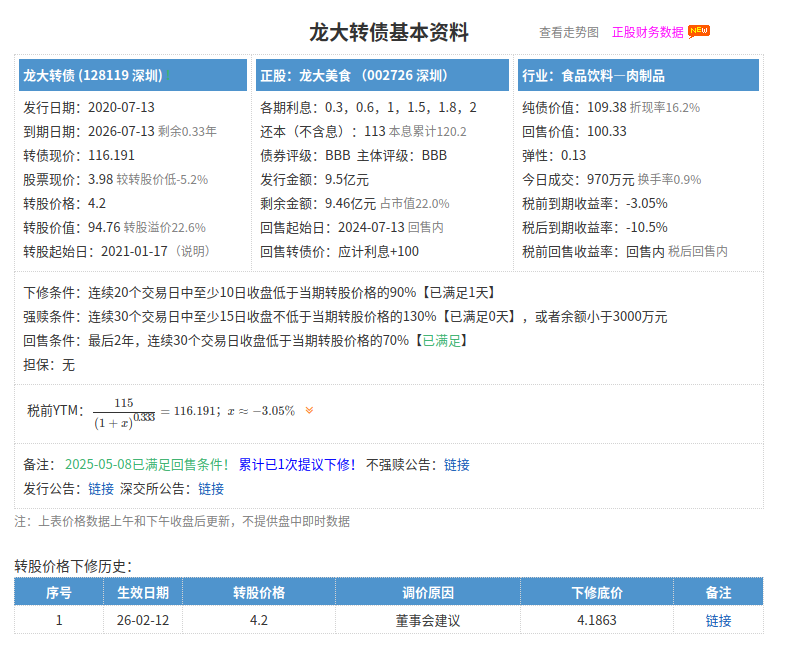The height and width of the screenshot is (650, 793).
Task: Click the 序号 column header
Action: (x=59, y=592)
